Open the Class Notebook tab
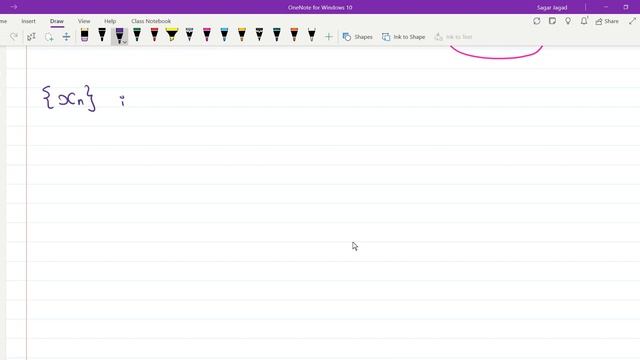This screenshot has height=360, width=640. (151, 21)
